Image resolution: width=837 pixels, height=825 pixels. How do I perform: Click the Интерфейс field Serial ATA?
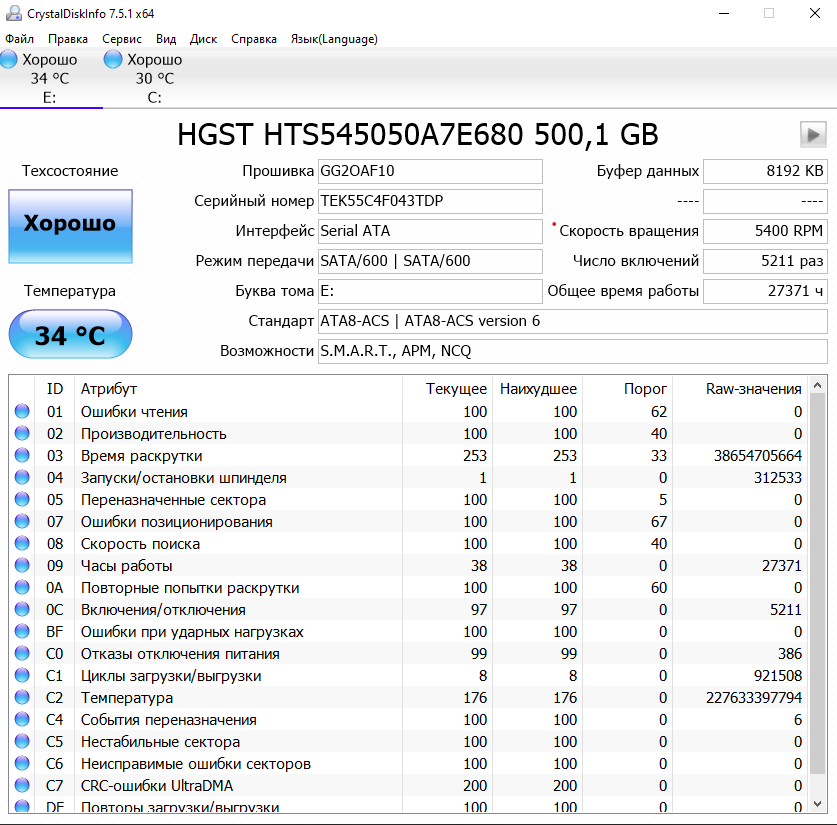[430, 231]
